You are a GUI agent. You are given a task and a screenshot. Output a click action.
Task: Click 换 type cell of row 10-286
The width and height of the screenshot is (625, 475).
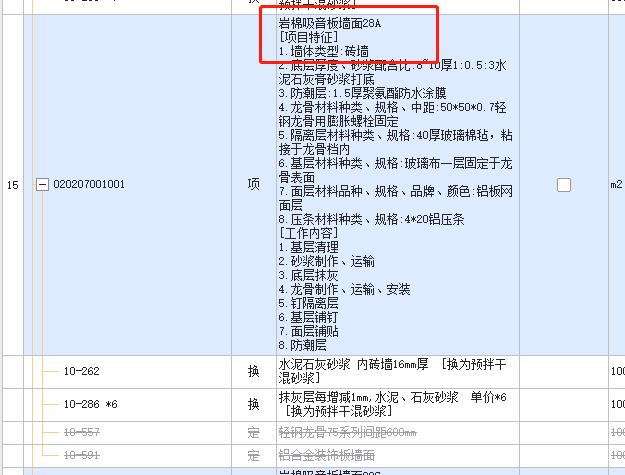(254, 405)
